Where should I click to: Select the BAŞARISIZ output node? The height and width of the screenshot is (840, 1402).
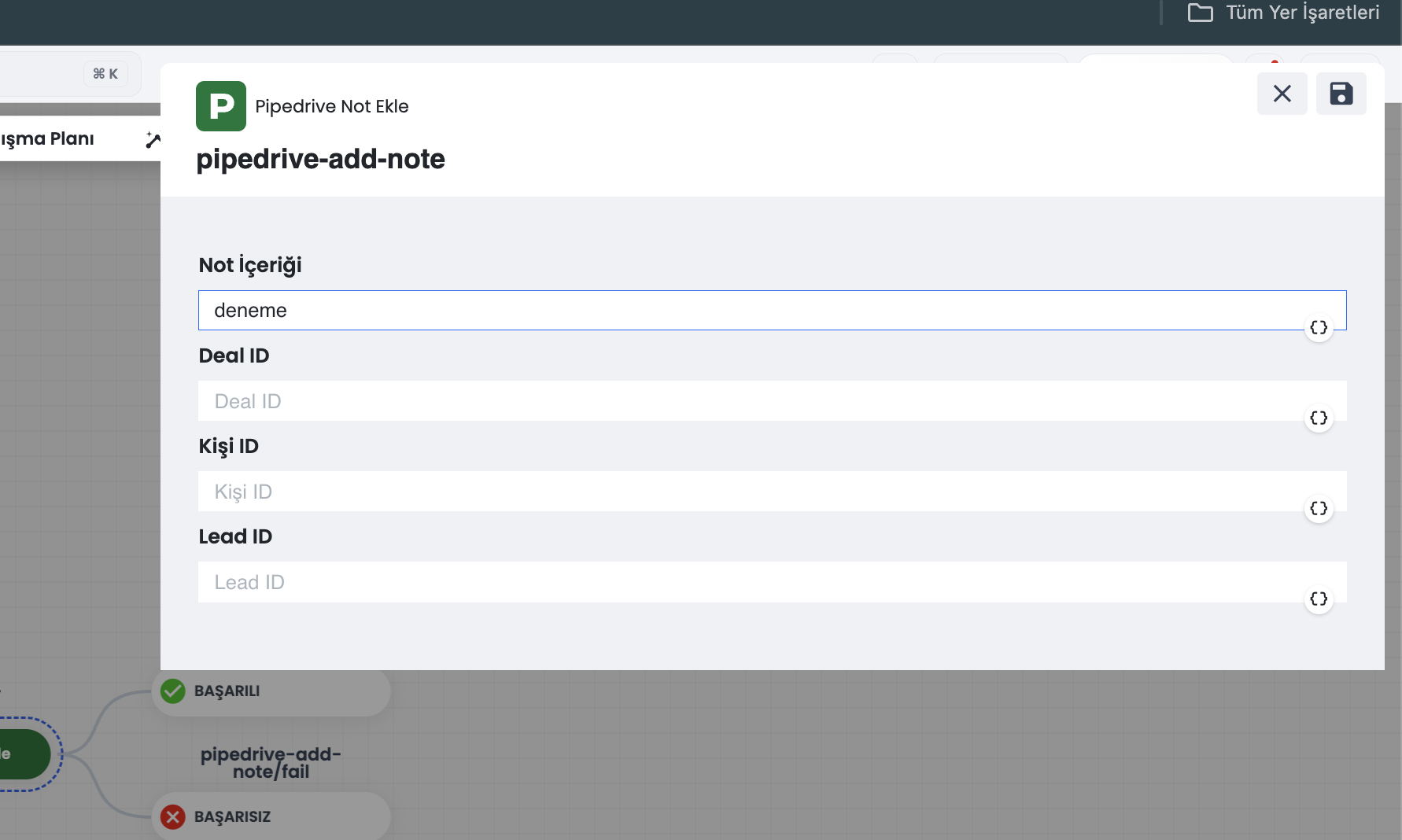[x=271, y=816]
